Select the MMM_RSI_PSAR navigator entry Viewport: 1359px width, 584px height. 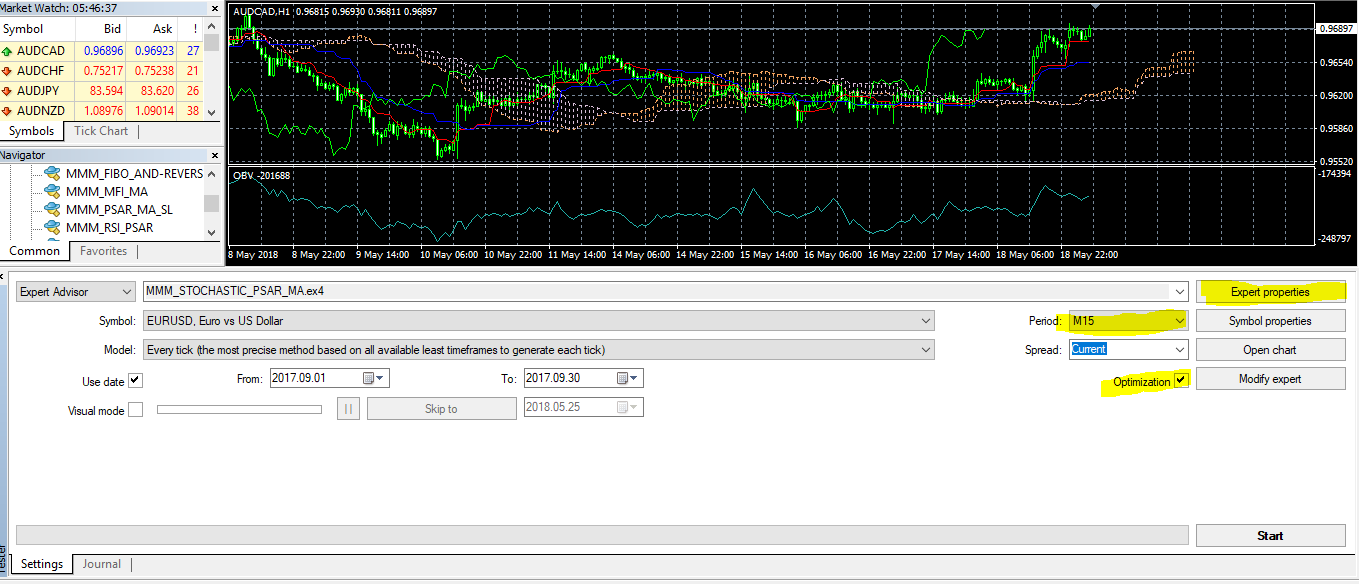pyautogui.click(x=109, y=227)
